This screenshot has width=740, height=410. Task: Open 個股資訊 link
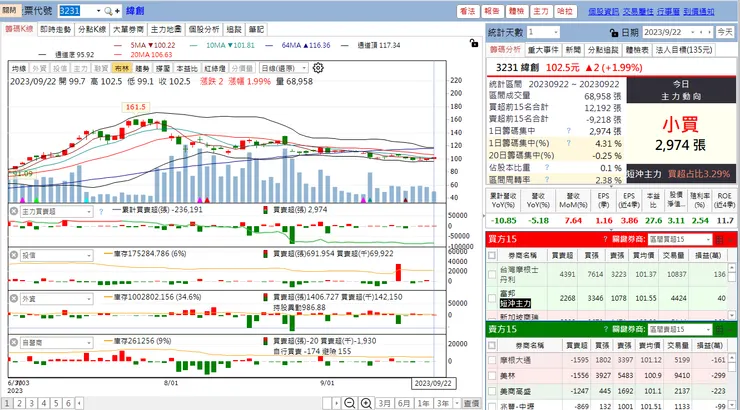click(x=603, y=12)
